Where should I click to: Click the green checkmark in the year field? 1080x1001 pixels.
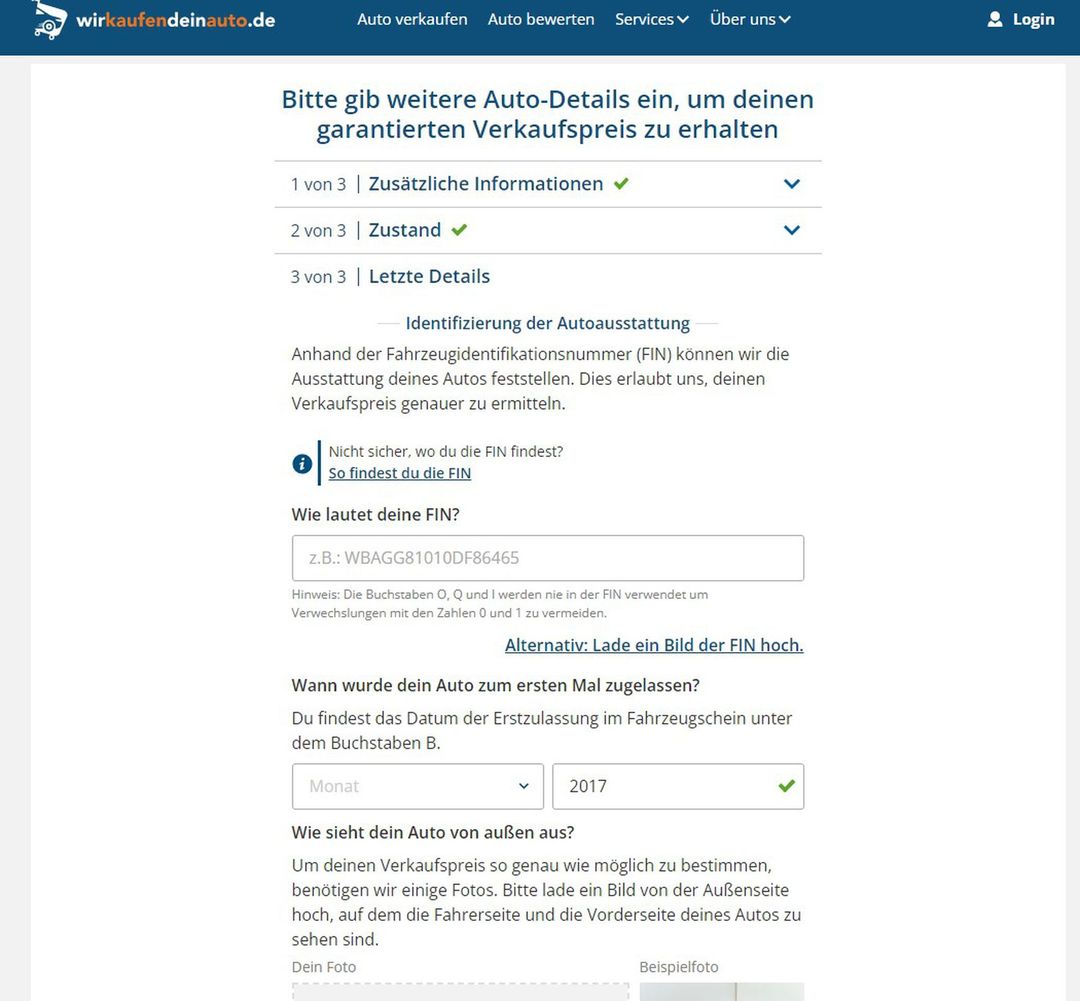point(787,786)
